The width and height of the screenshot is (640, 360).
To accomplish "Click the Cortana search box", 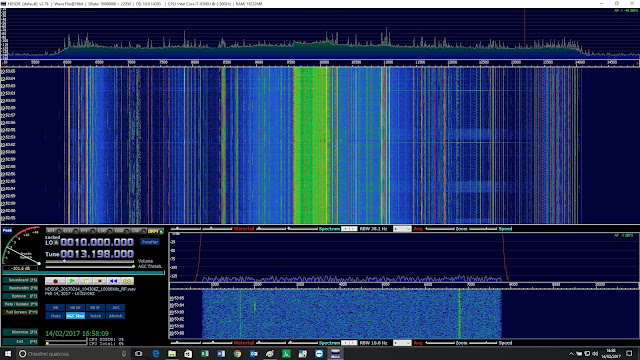I will pos(73,353).
